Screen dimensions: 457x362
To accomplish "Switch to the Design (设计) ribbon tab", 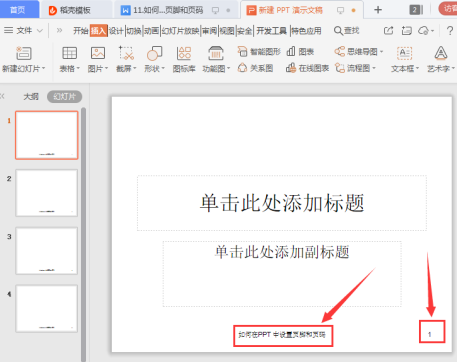I will (116, 31).
